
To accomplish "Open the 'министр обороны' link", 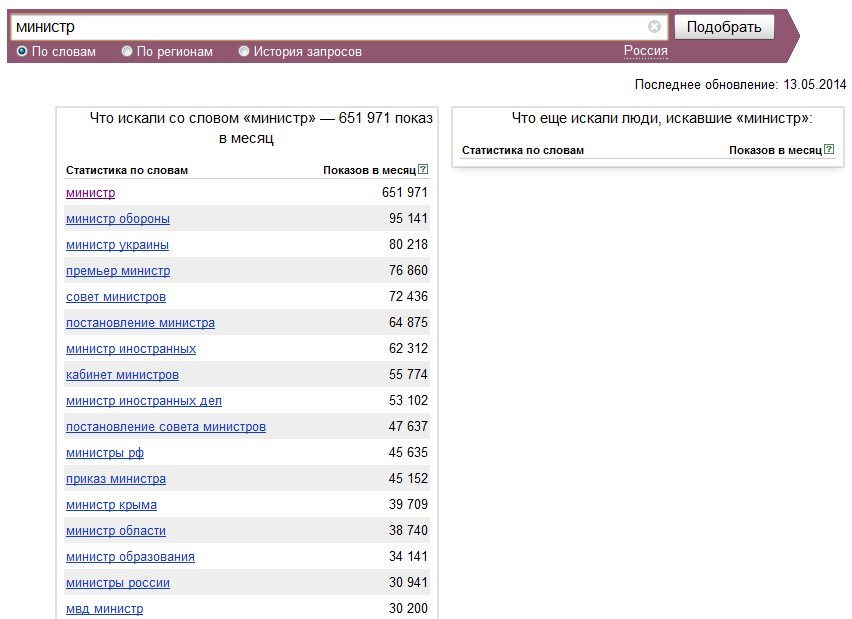I will (x=118, y=218).
